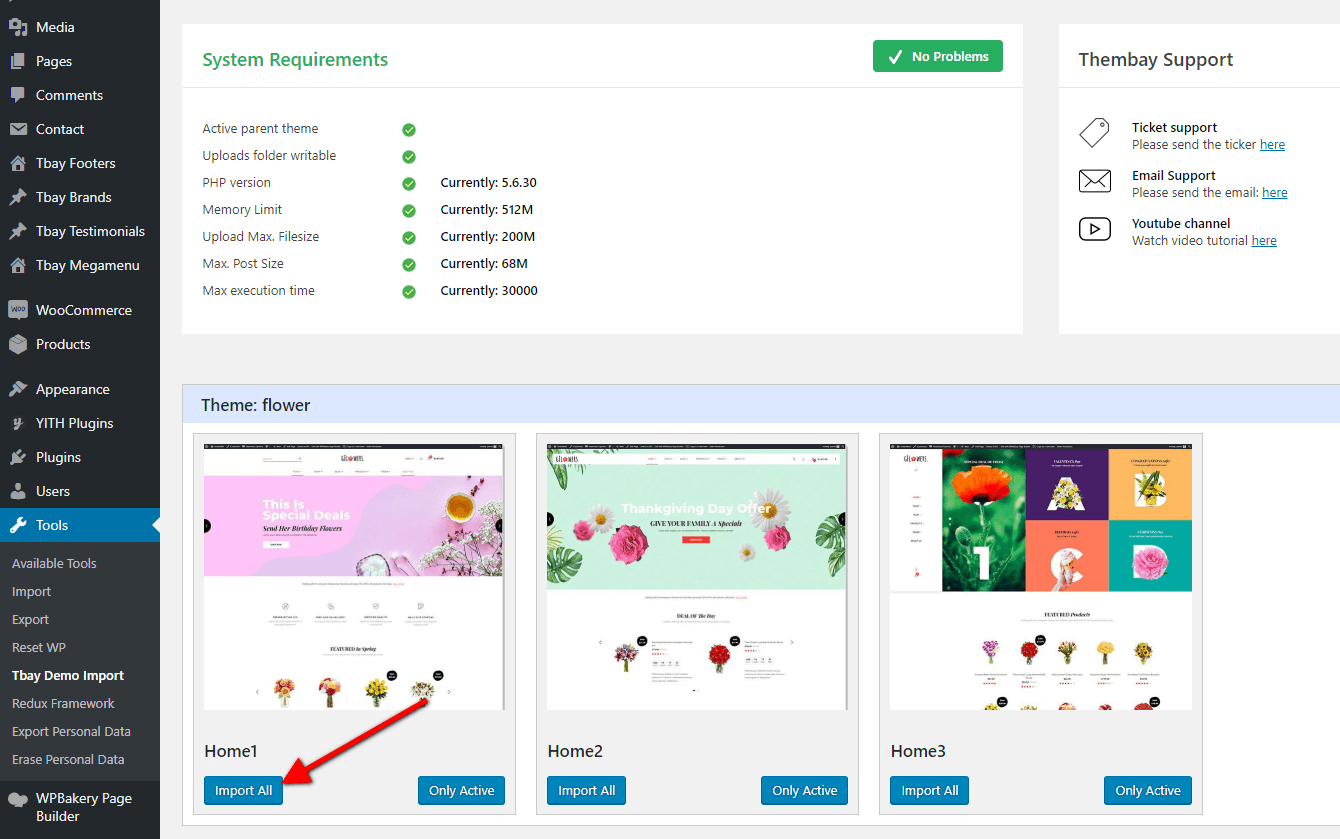1340x839 pixels.
Task: Follow the Email Support 'here' link
Action: point(1274,192)
